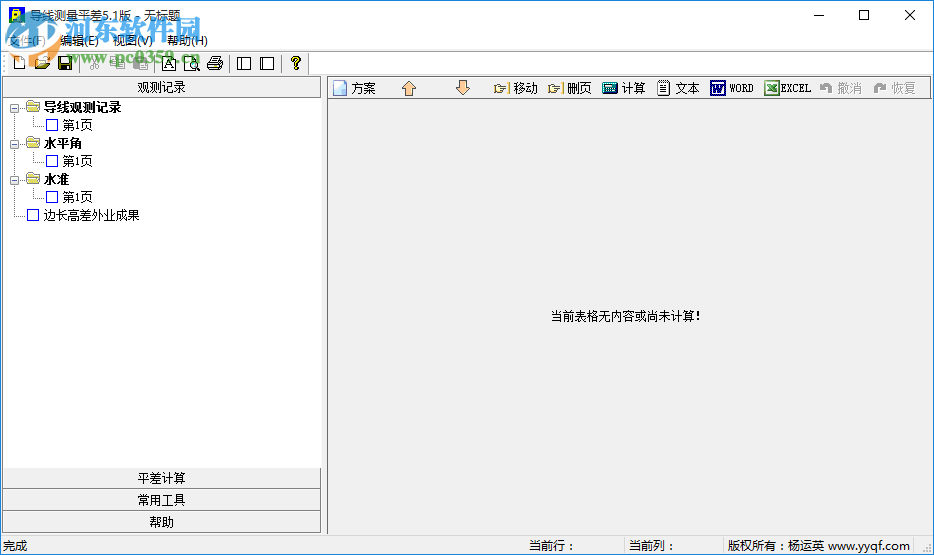Open the 观测记录 panel header

click(x=161, y=87)
